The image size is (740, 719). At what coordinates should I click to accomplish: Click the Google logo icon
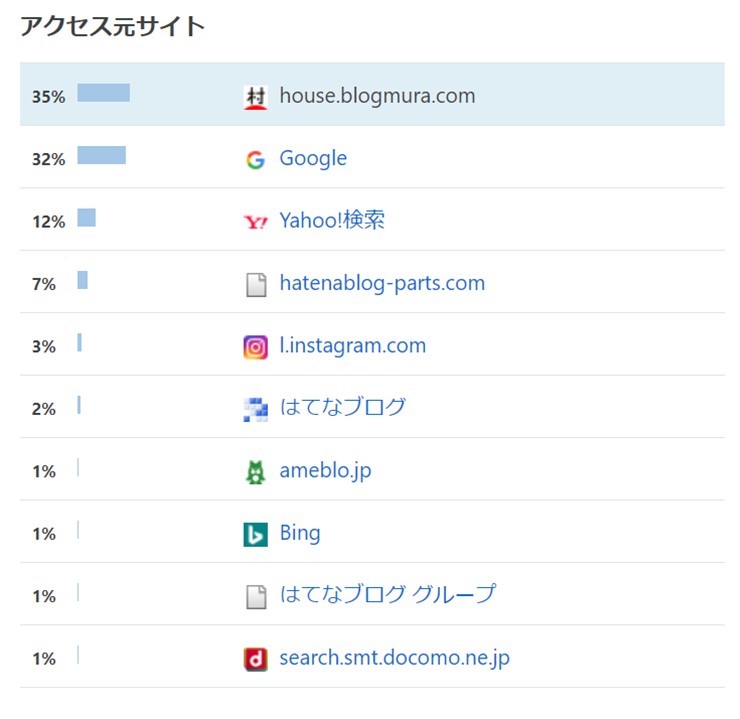[256, 159]
